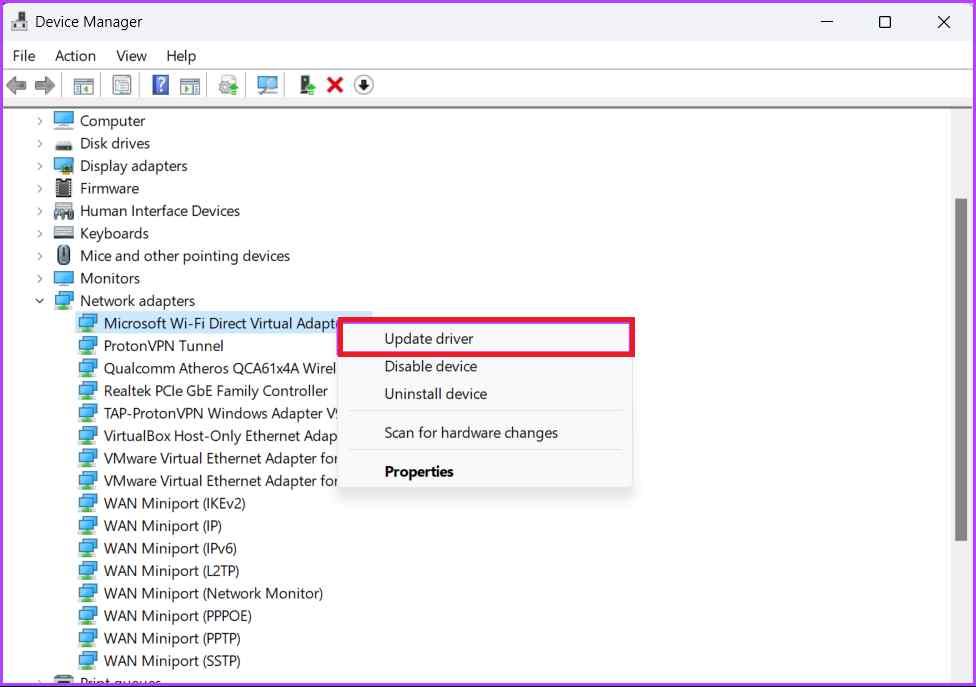Expand Human Interface Devices chevron

(40, 211)
